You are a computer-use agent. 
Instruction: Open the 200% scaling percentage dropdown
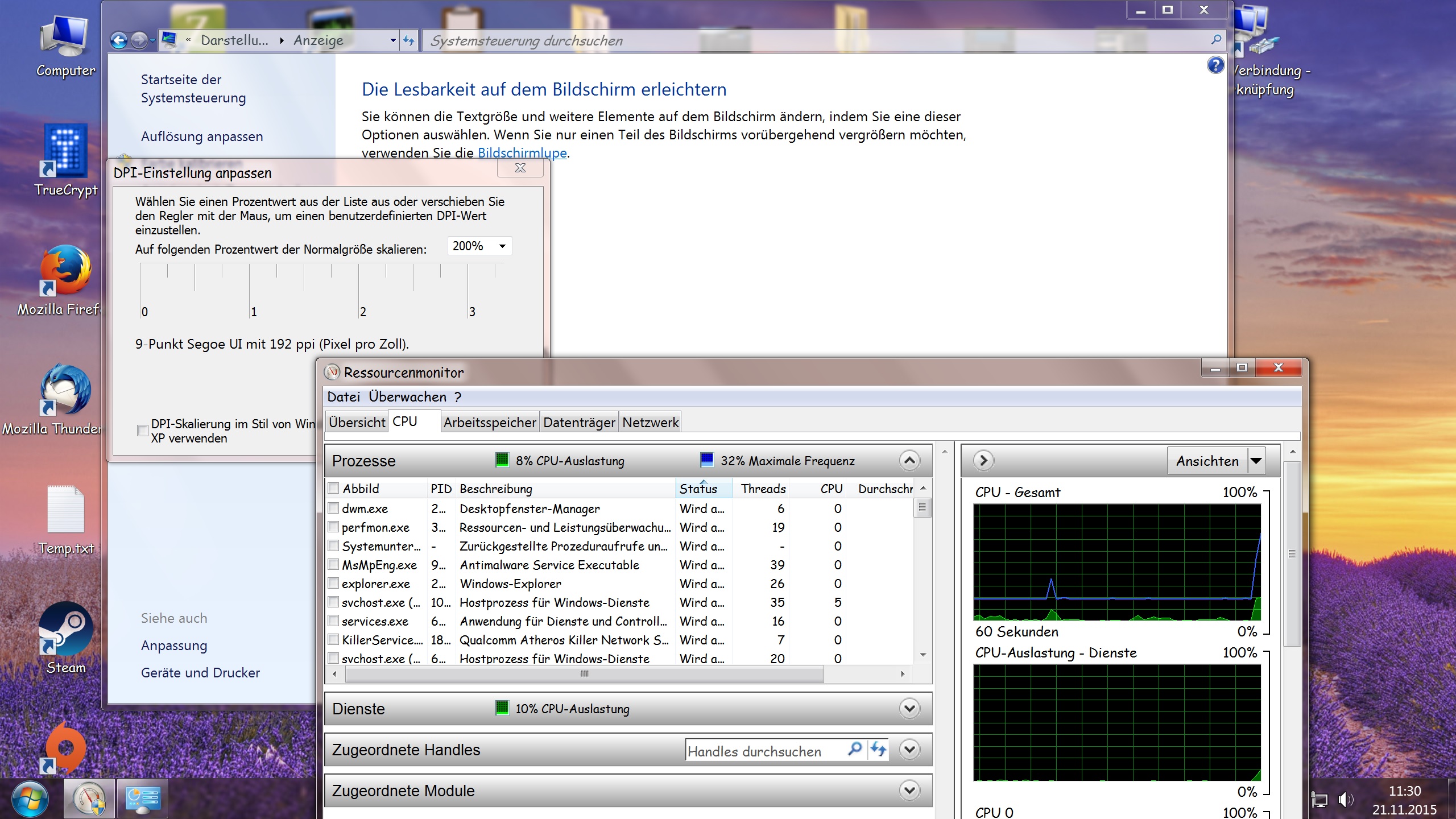(502, 246)
